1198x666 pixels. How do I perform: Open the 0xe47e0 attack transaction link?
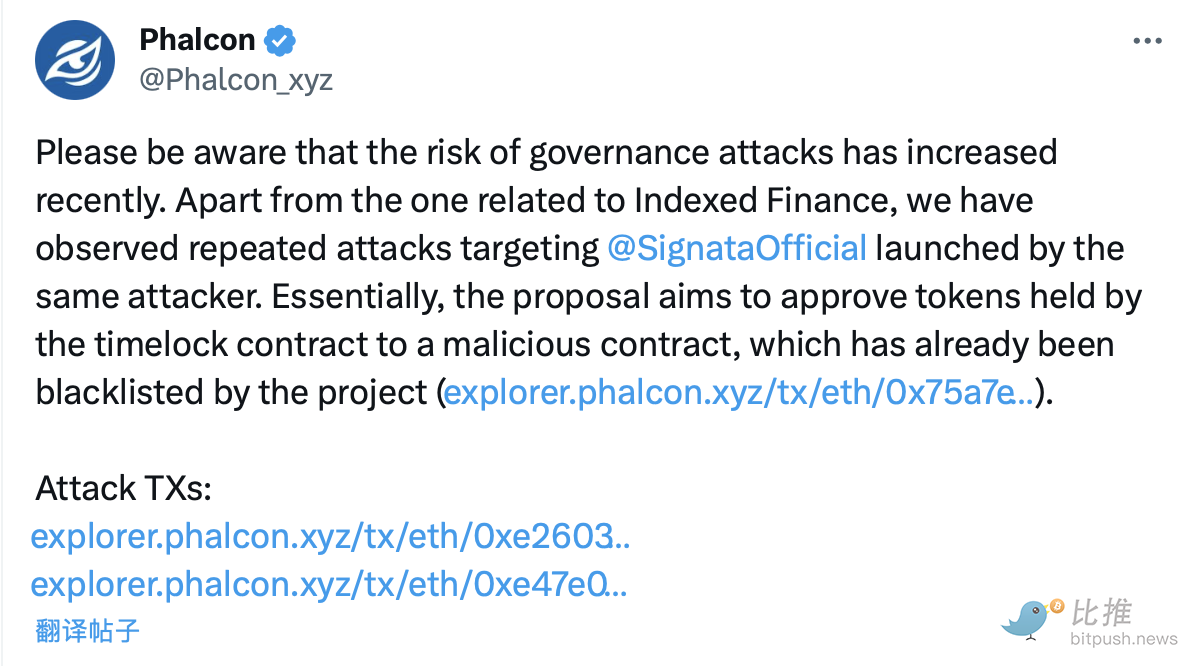pos(329,583)
